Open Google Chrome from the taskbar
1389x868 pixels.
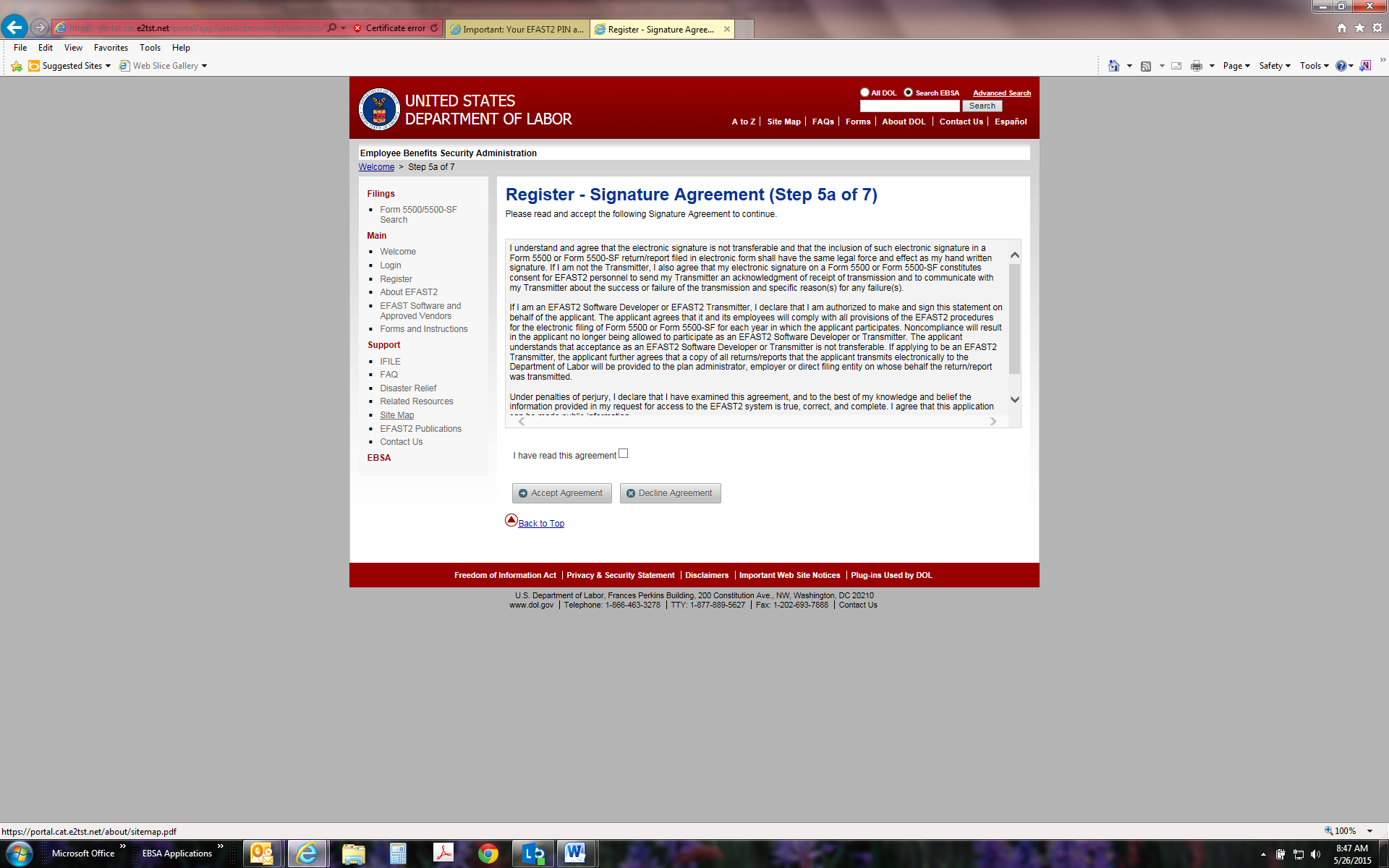[x=488, y=854]
